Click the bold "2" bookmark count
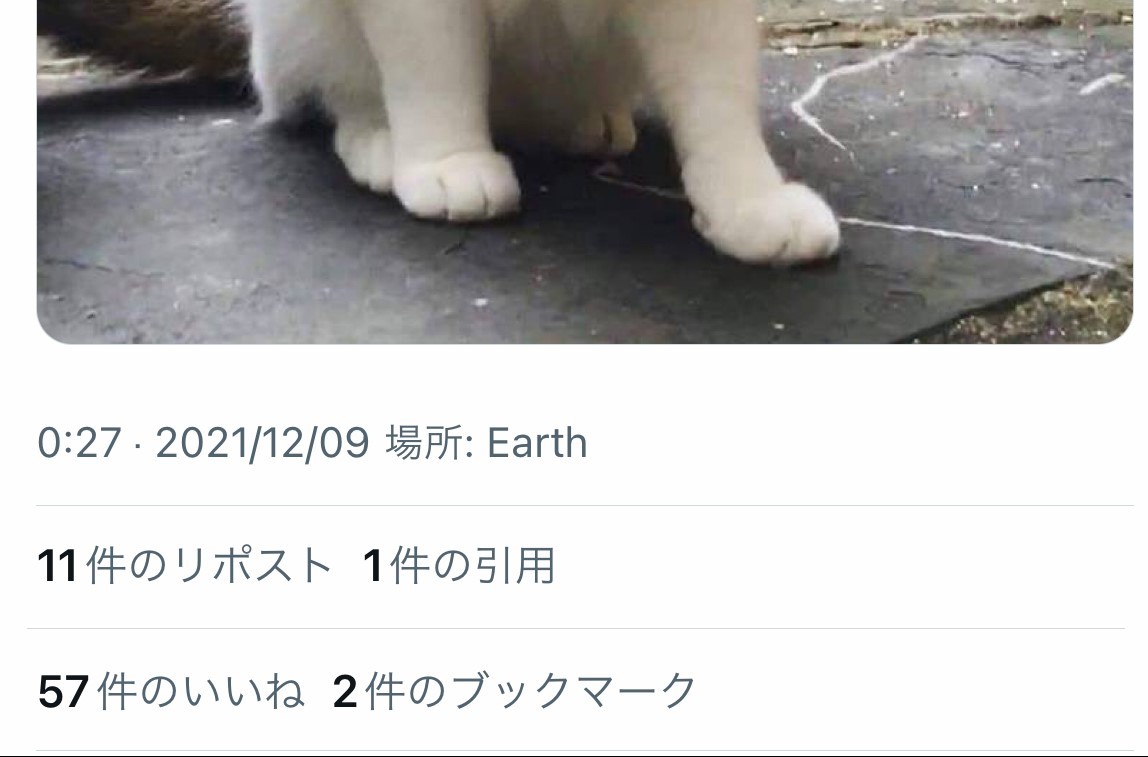This screenshot has height=757, width=1148. tap(345, 692)
